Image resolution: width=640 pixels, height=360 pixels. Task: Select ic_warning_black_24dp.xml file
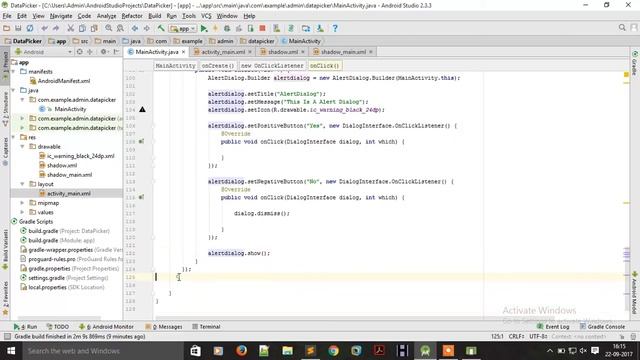pyautogui.click(x=80, y=156)
